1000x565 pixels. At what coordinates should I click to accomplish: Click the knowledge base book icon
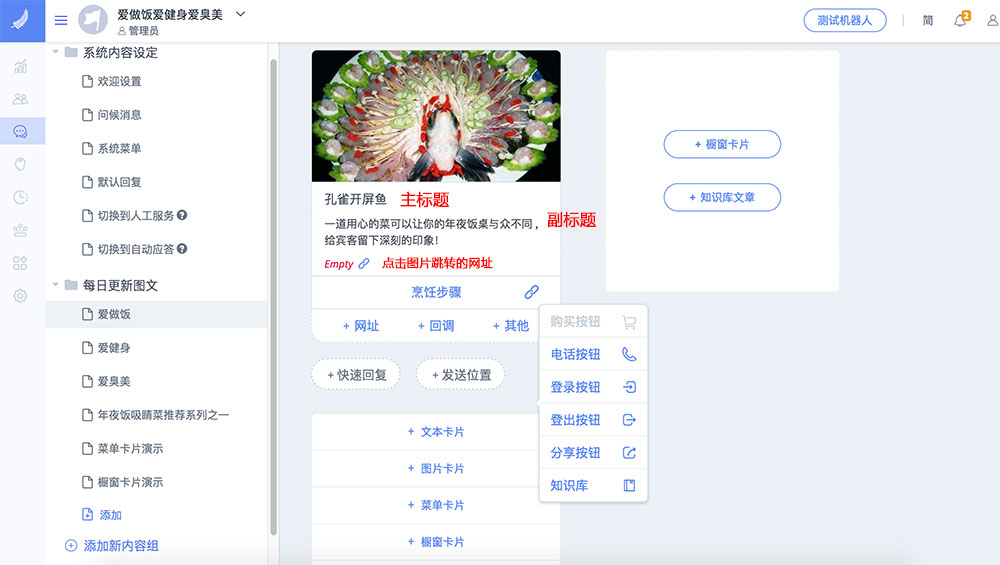tap(629, 485)
